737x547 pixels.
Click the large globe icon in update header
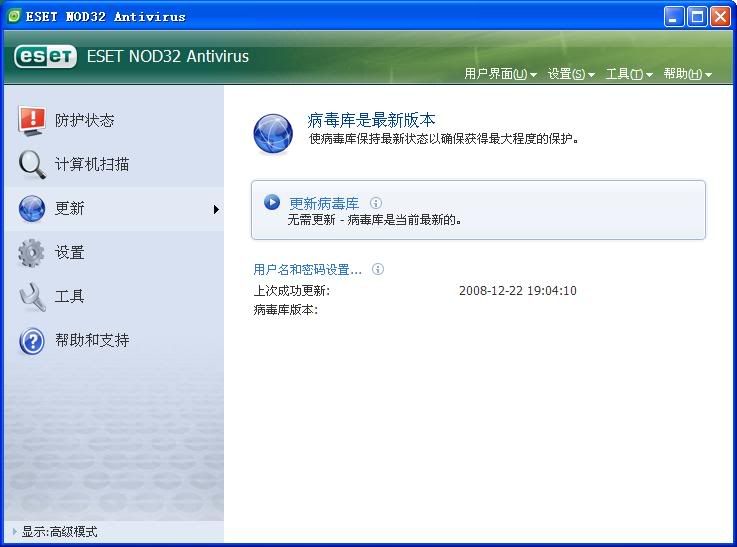273,134
